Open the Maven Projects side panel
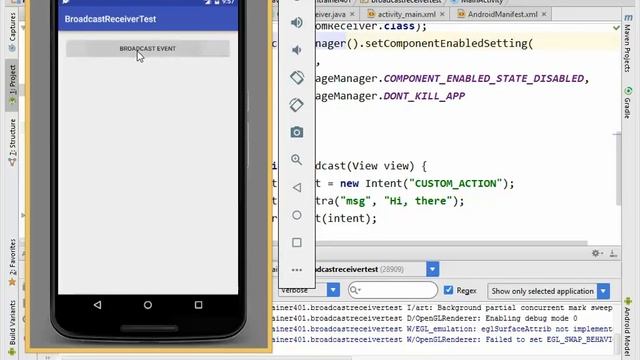The height and width of the screenshot is (360, 640). (x=628, y=44)
